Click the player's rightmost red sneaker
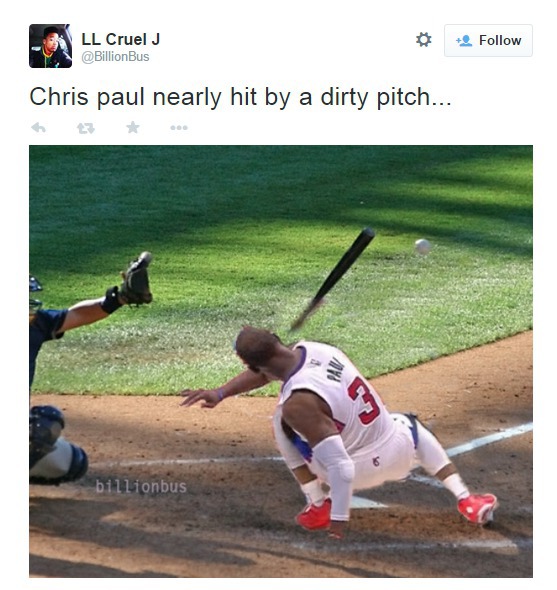This screenshot has height=590, width=557. [478, 509]
